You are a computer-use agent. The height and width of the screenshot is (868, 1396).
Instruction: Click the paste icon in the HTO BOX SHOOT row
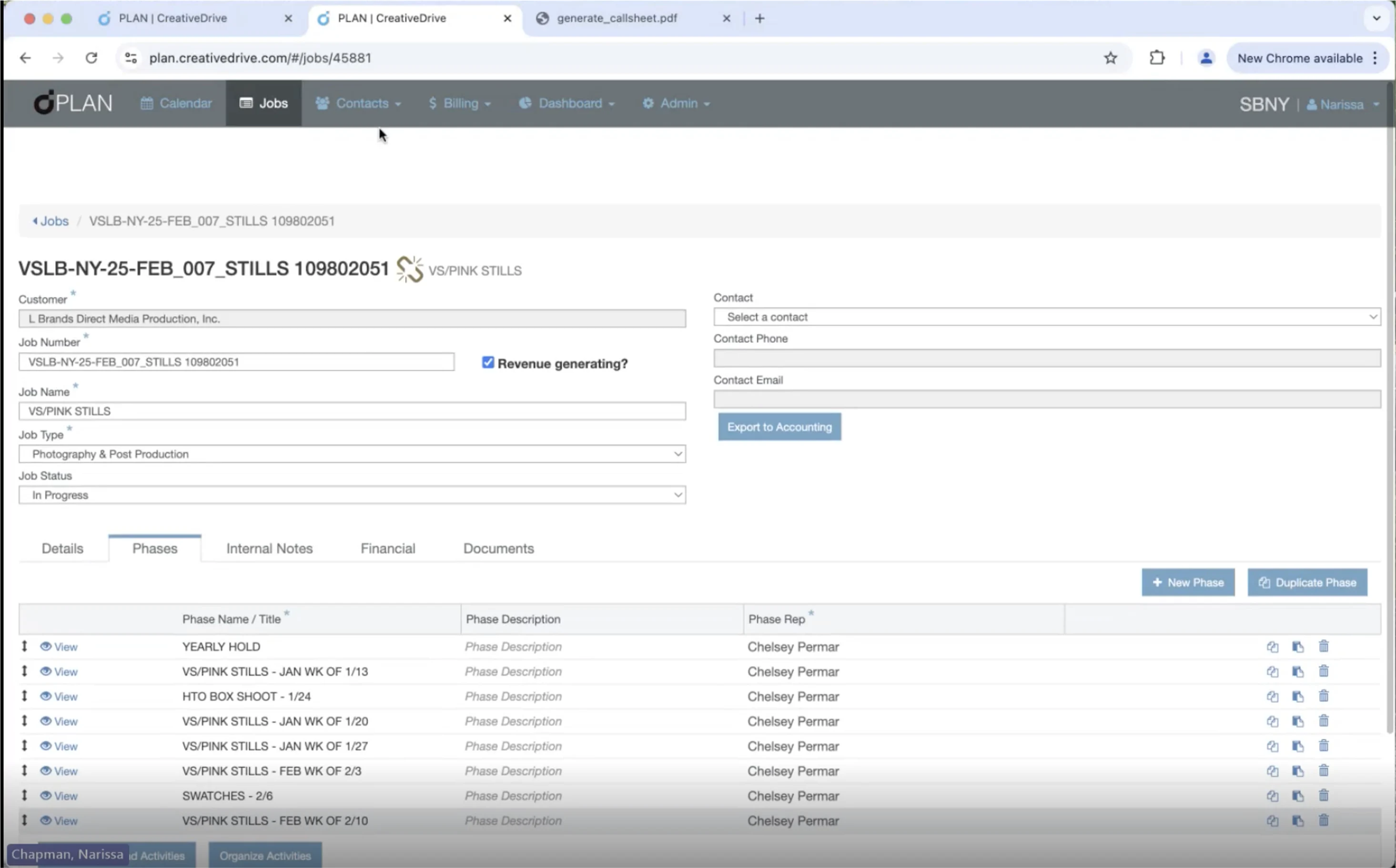[1297, 696]
